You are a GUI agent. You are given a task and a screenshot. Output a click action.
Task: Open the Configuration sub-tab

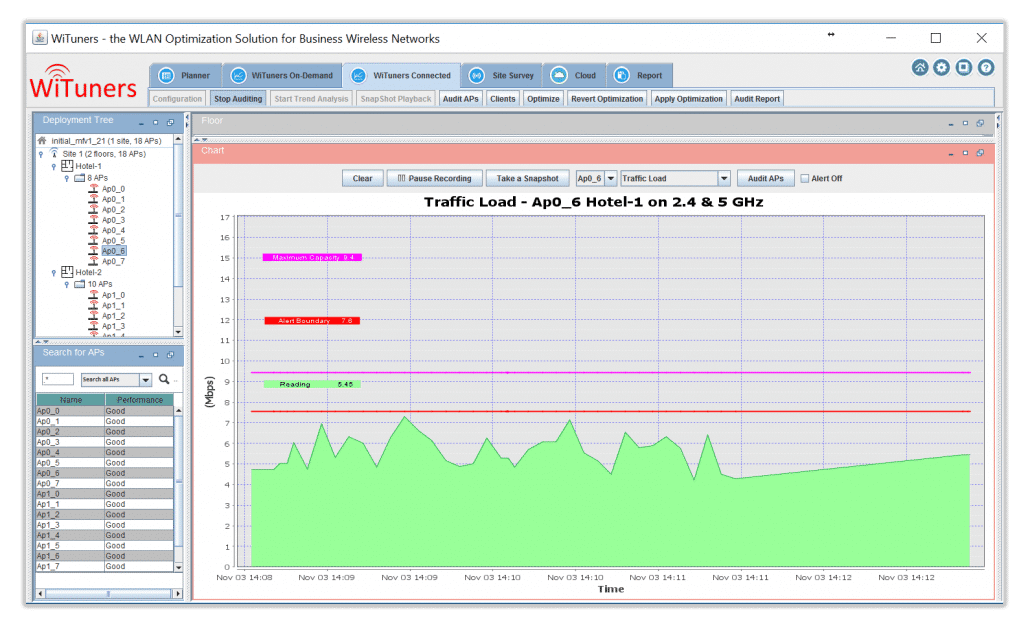click(x=177, y=99)
